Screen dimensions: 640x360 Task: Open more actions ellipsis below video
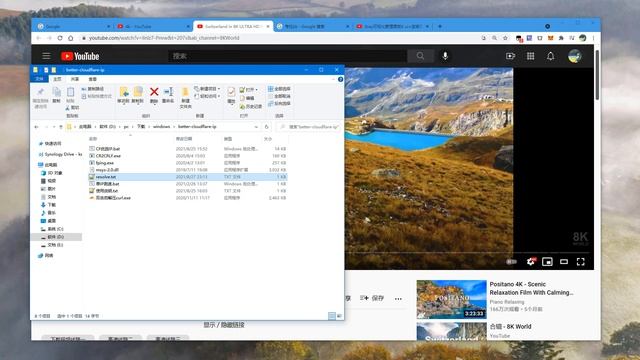[398, 299]
